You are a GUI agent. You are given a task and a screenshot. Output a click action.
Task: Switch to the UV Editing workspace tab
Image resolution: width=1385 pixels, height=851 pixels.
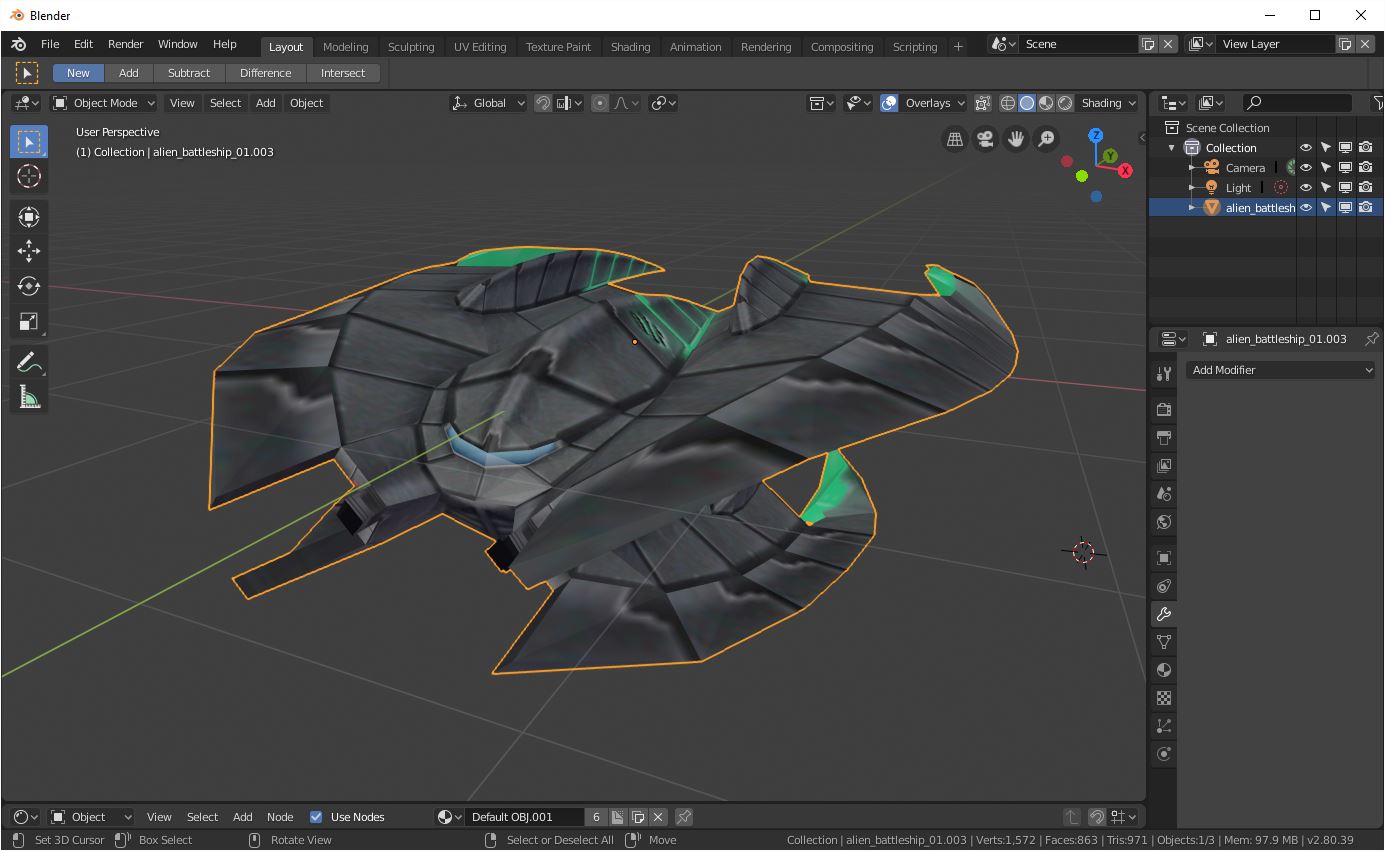480,47
